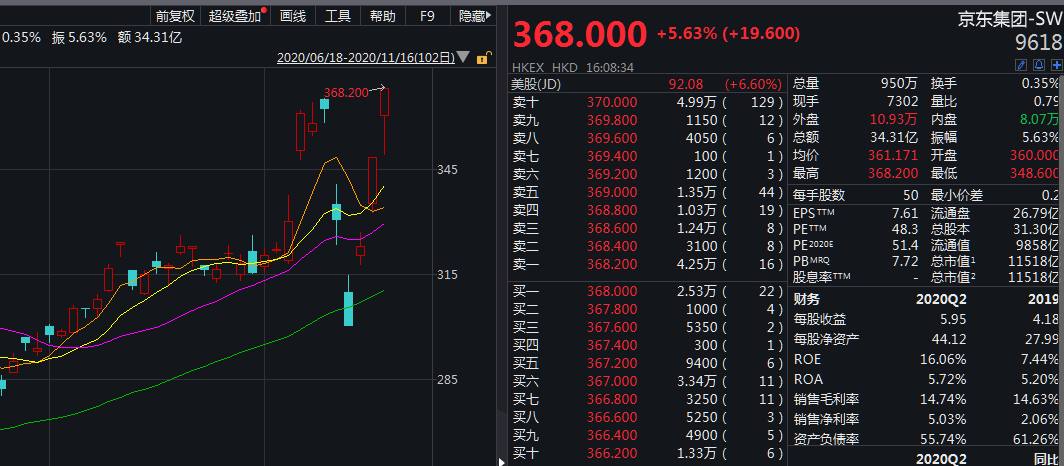The height and width of the screenshot is (466, 1064).
Task: Click 隐藏 to hide the side panel
Action: 474,16
